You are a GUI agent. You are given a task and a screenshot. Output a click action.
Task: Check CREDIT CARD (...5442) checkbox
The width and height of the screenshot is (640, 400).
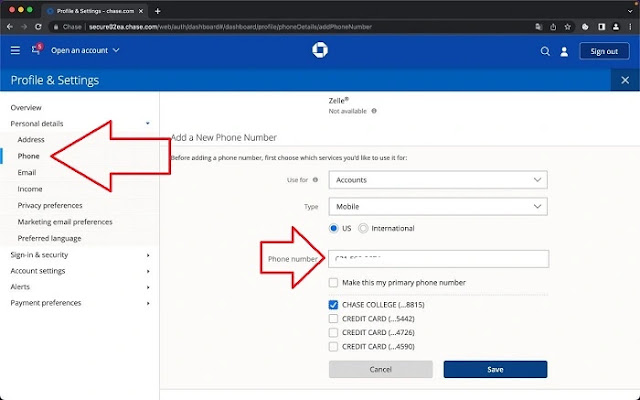click(x=333, y=319)
